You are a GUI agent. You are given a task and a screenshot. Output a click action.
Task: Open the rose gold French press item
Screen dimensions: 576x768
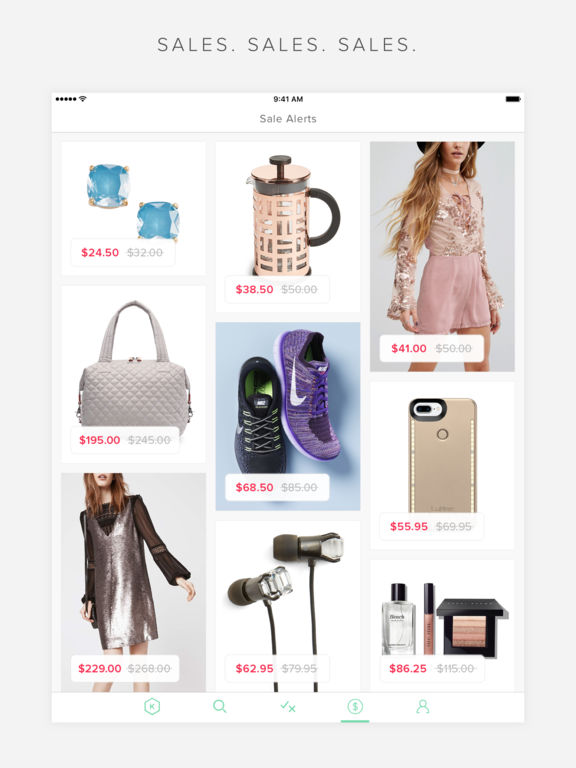click(x=288, y=227)
